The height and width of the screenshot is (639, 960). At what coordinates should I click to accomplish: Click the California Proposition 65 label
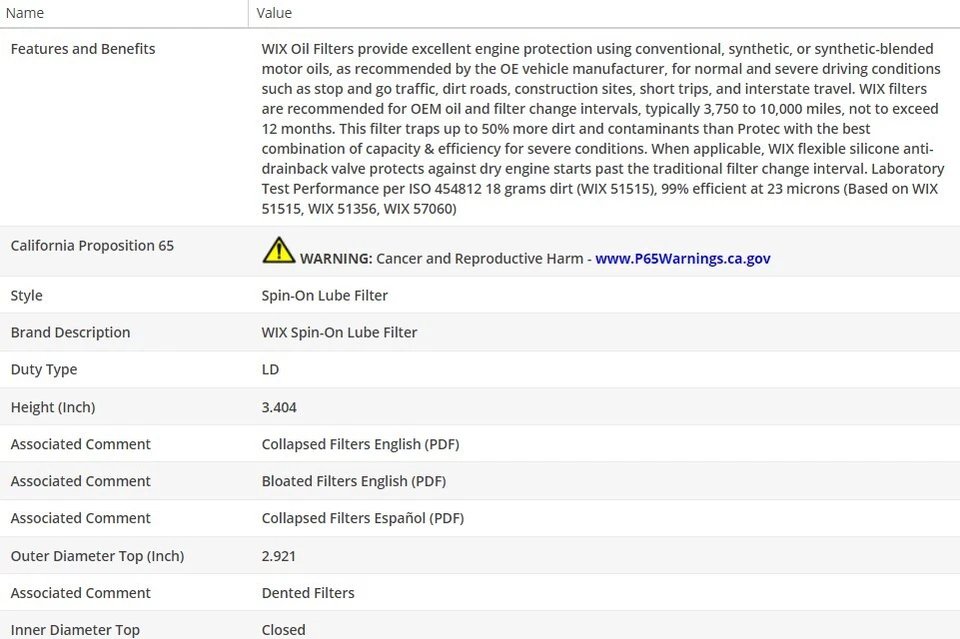click(x=92, y=246)
